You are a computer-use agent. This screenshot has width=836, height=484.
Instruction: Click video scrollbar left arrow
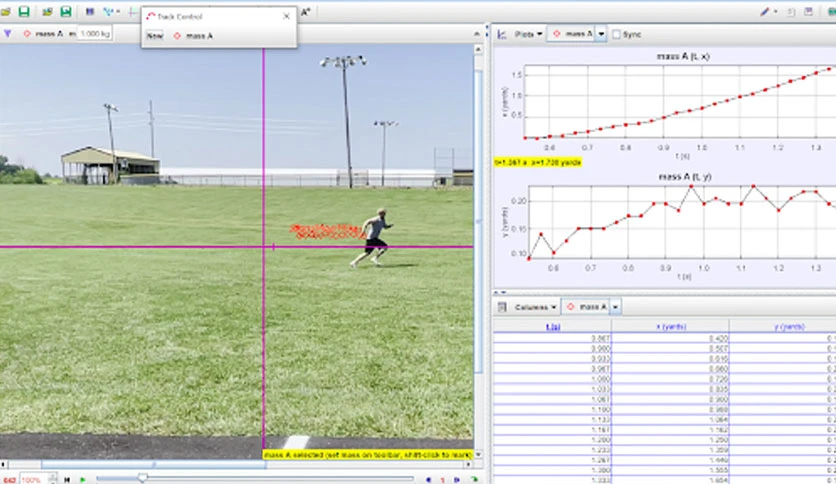pos(4,465)
